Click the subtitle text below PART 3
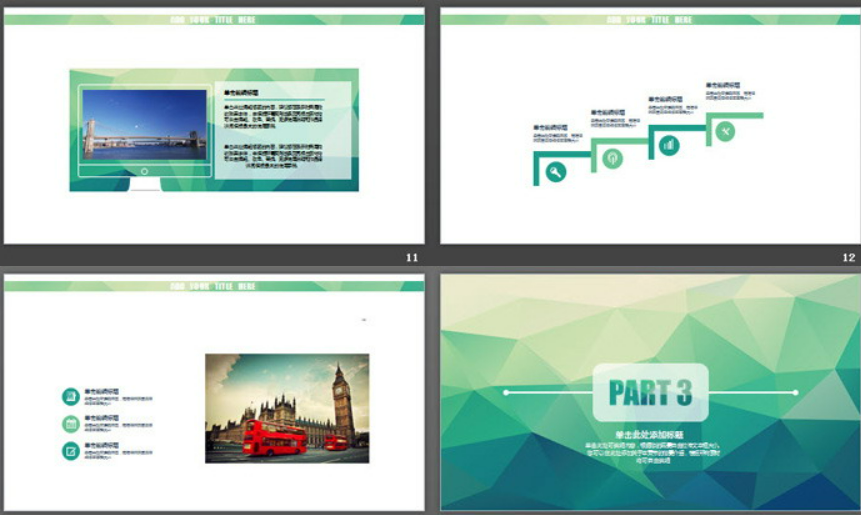Screen dimensions: 861x515 [x=650, y=450]
